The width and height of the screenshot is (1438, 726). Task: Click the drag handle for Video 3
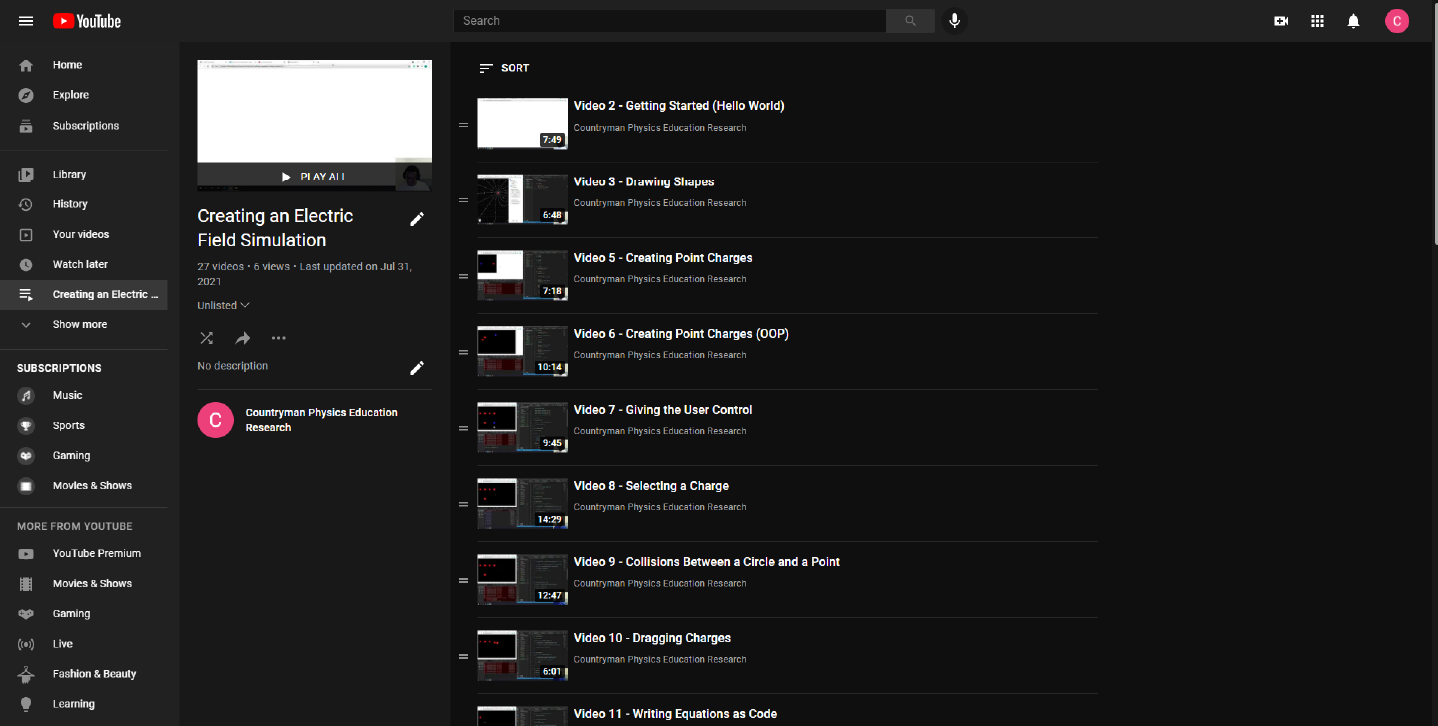pyautogui.click(x=463, y=200)
